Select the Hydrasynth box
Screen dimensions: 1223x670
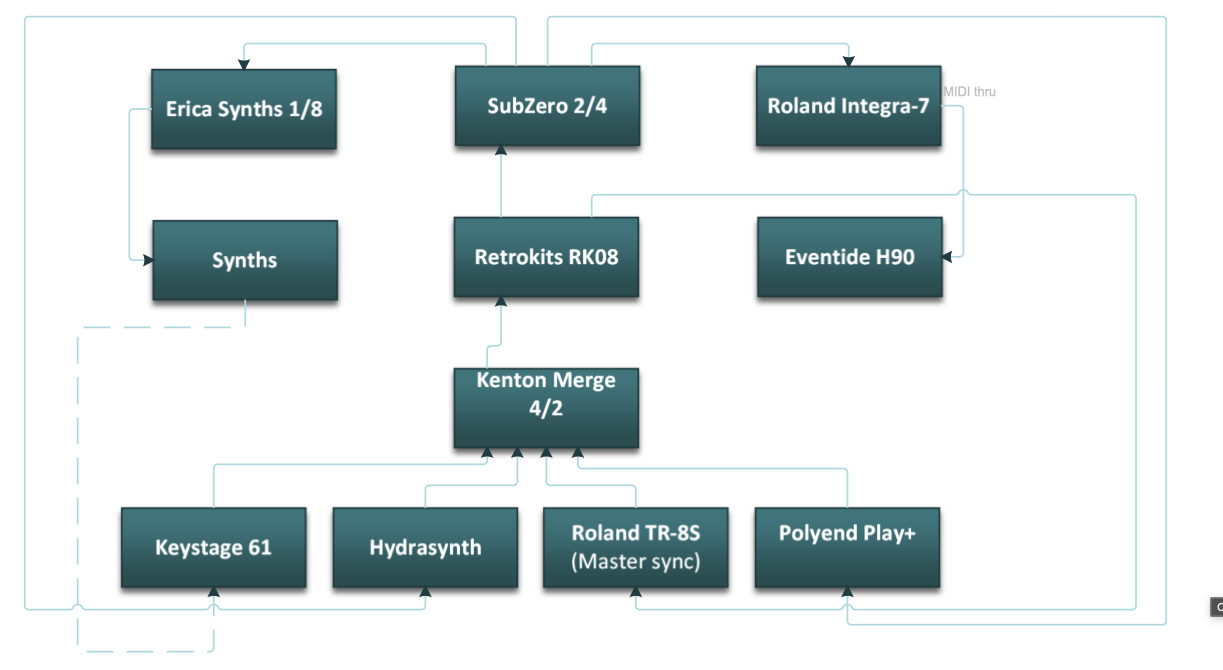(425, 547)
